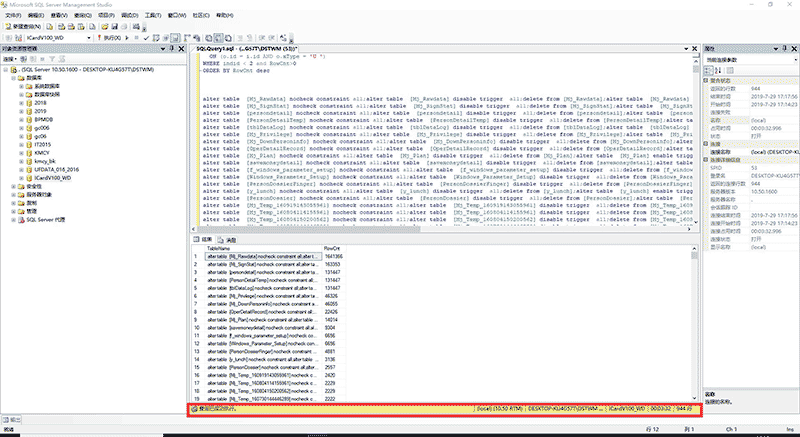Viewport: 800px width, 437px height.
Task: Click the Connect (连接) dropdown in Object Explorer
Action: [x=9, y=59]
